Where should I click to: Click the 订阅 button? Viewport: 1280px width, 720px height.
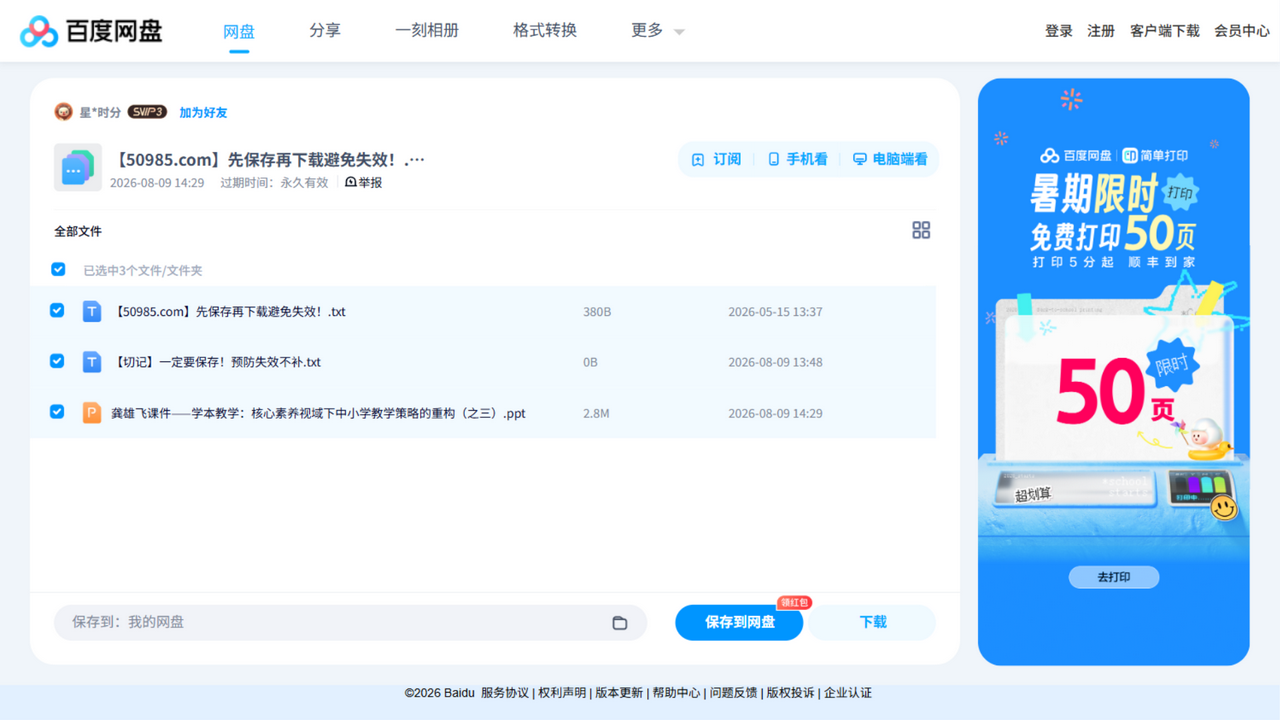[x=716, y=159]
